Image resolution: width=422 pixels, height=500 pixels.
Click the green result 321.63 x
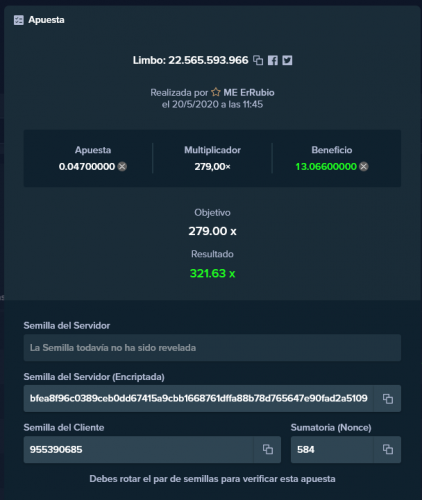[212, 273]
